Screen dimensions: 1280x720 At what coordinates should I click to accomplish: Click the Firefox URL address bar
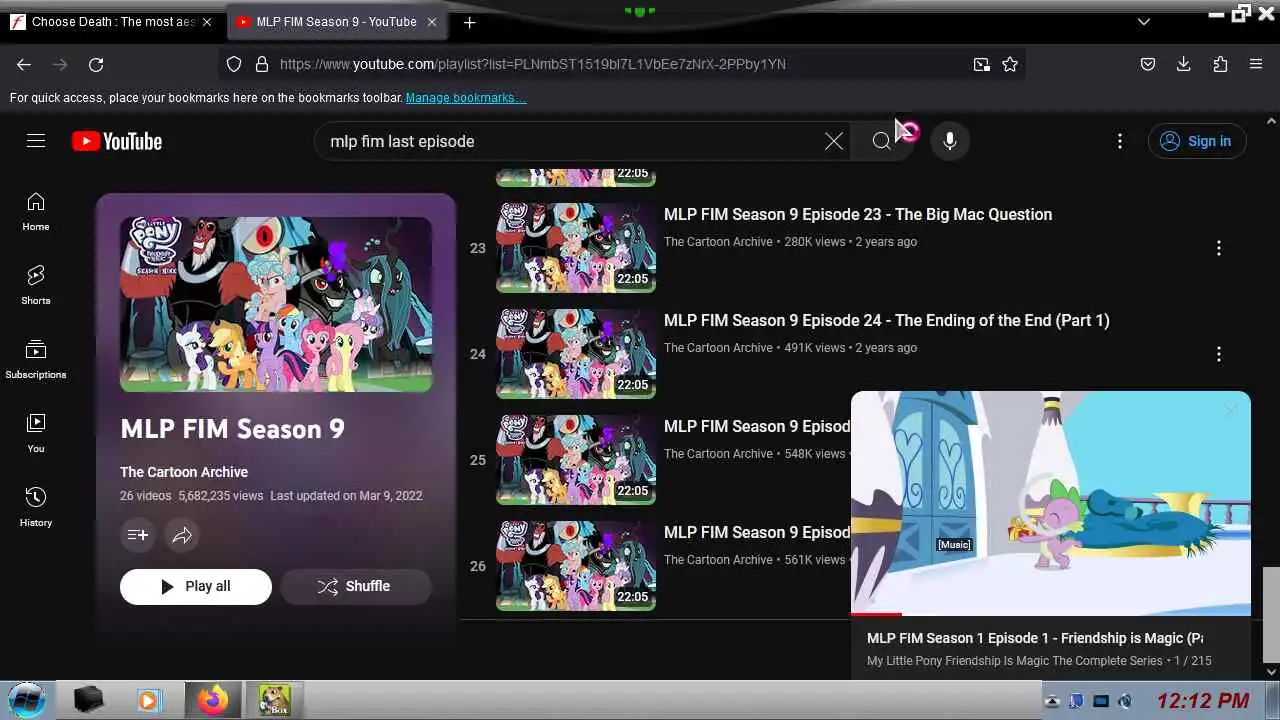pos(620,64)
